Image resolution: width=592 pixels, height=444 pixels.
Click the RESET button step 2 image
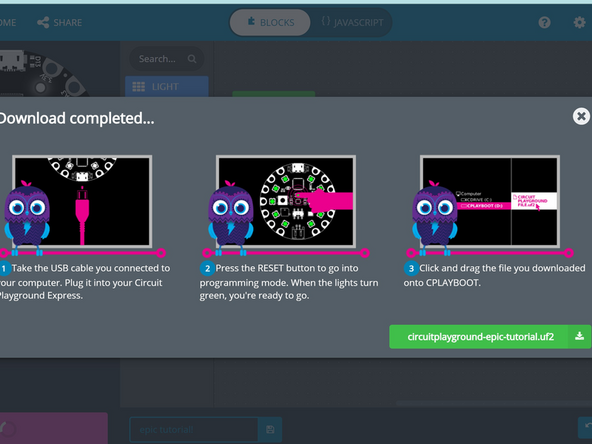point(286,201)
